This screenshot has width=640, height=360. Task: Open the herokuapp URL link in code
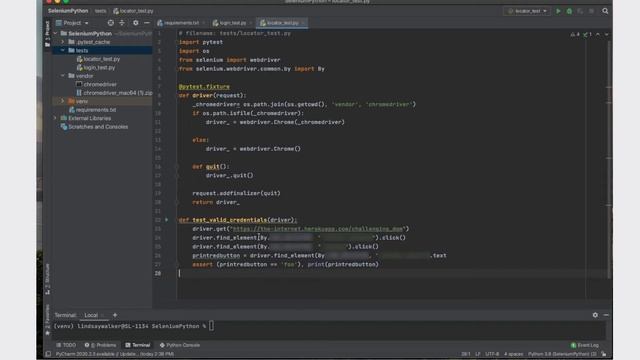pos(318,229)
